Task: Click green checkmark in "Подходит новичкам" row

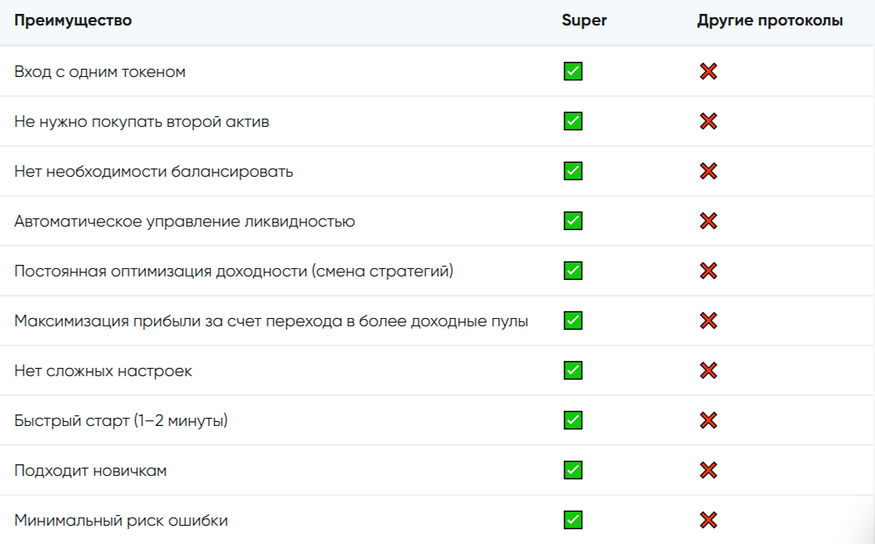Action: click(573, 470)
